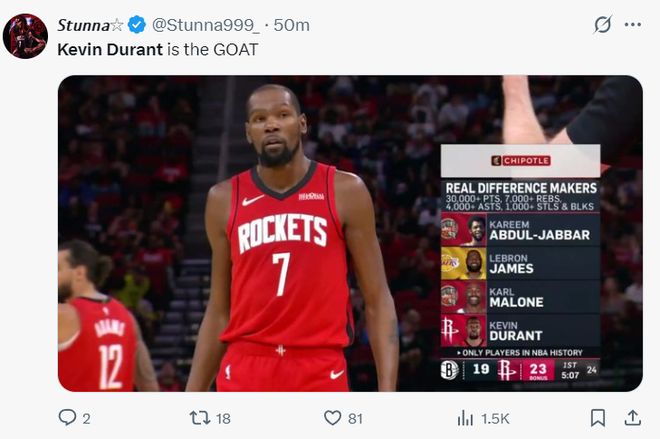Click the repost arrows icon

click(200, 418)
